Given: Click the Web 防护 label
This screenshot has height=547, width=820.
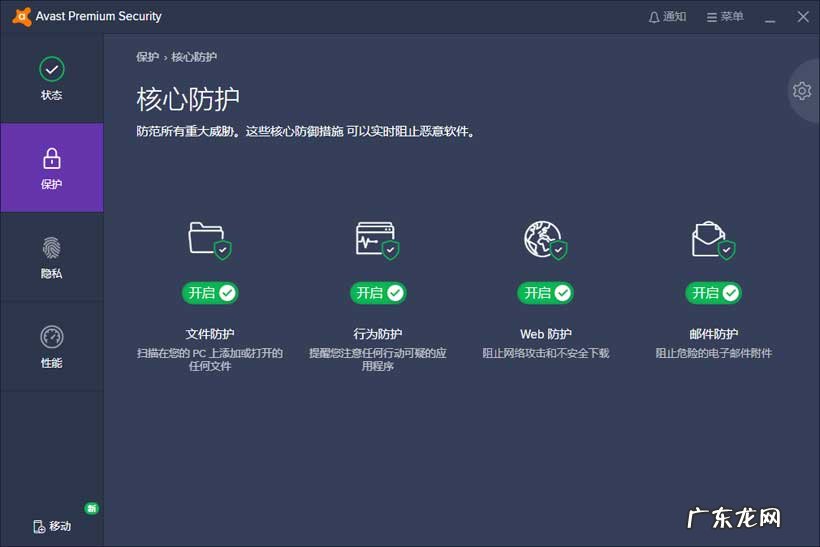Looking at the screenshot, I should 545,334.
